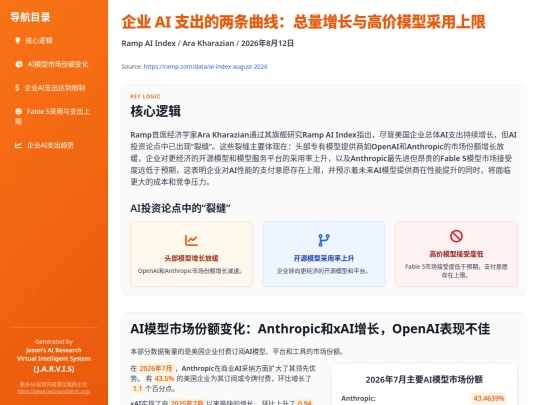Image resolution: width=540 pixels, height=405 pixels.
Task: Click the highlighted 1.1 percentage point value
Action: (137, 388)
